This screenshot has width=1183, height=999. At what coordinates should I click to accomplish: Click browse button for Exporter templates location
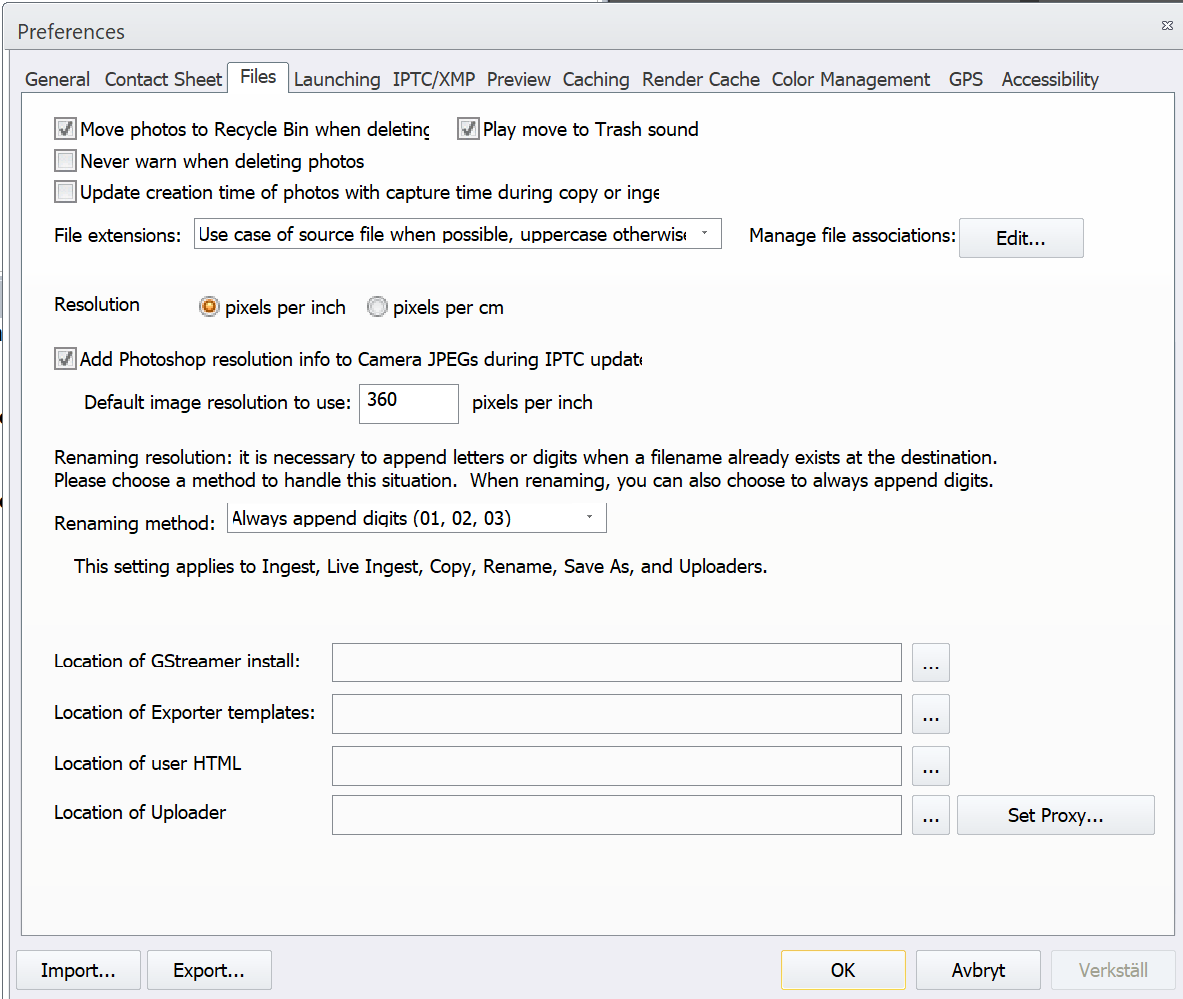930,714
